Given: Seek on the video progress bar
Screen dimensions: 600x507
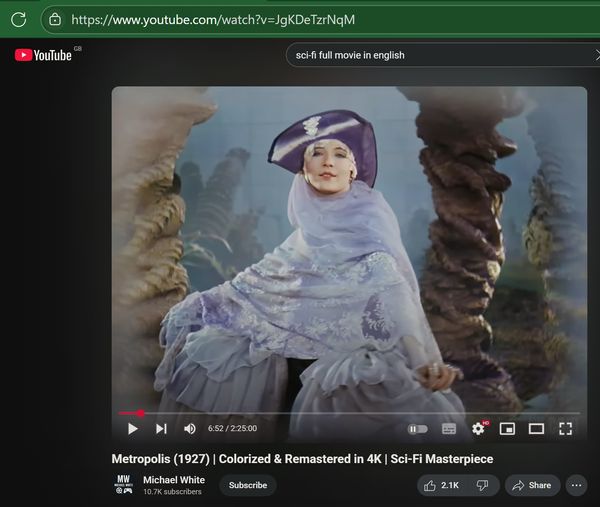Looking at the screenshot, I should tap(350, 413).
